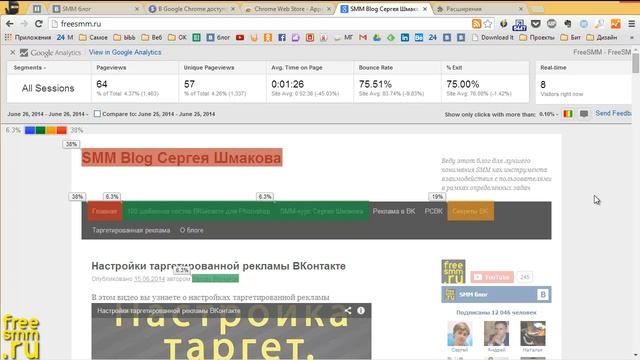Switch to the Расширения tab

(480, 9)
